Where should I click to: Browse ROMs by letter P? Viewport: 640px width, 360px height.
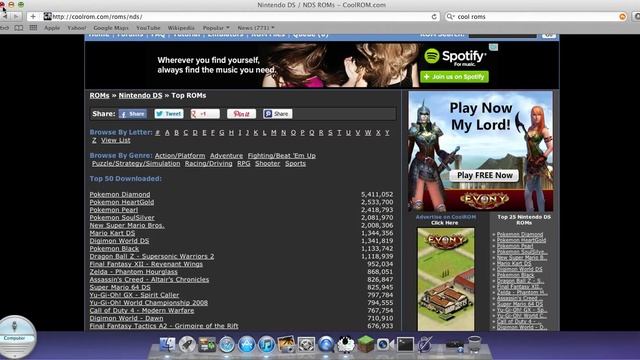click(302, 133)
